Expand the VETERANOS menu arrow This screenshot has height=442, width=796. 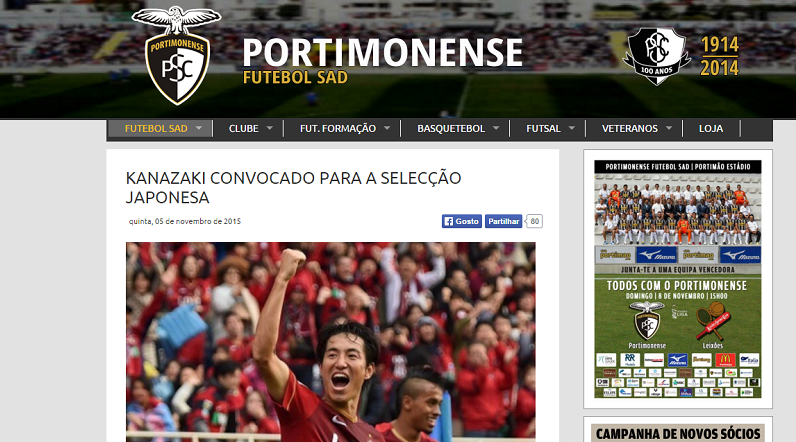pyautogui.click(x=669, y=128)
